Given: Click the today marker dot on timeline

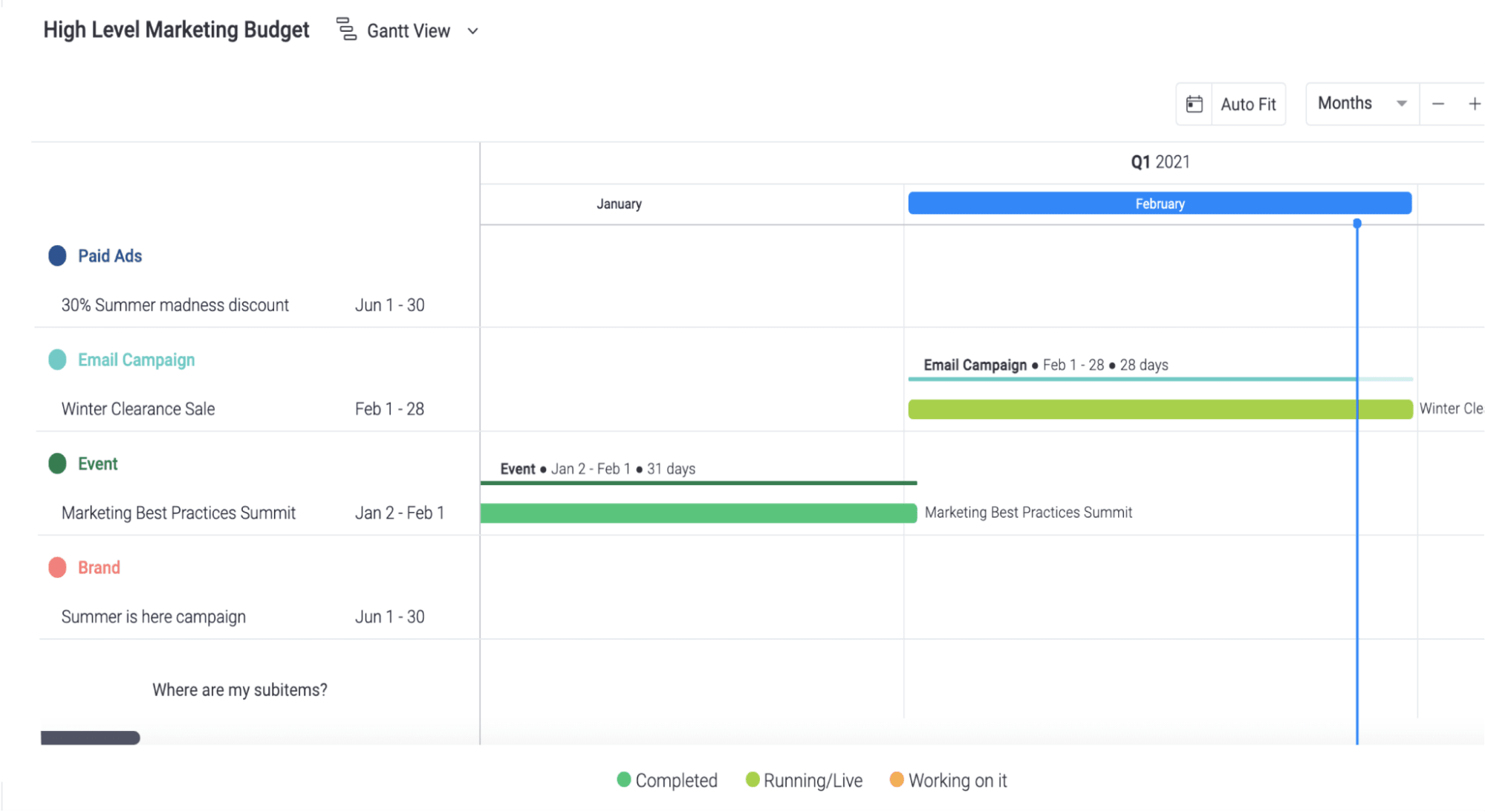Looking at the screenshot, I should (1357, 223).
